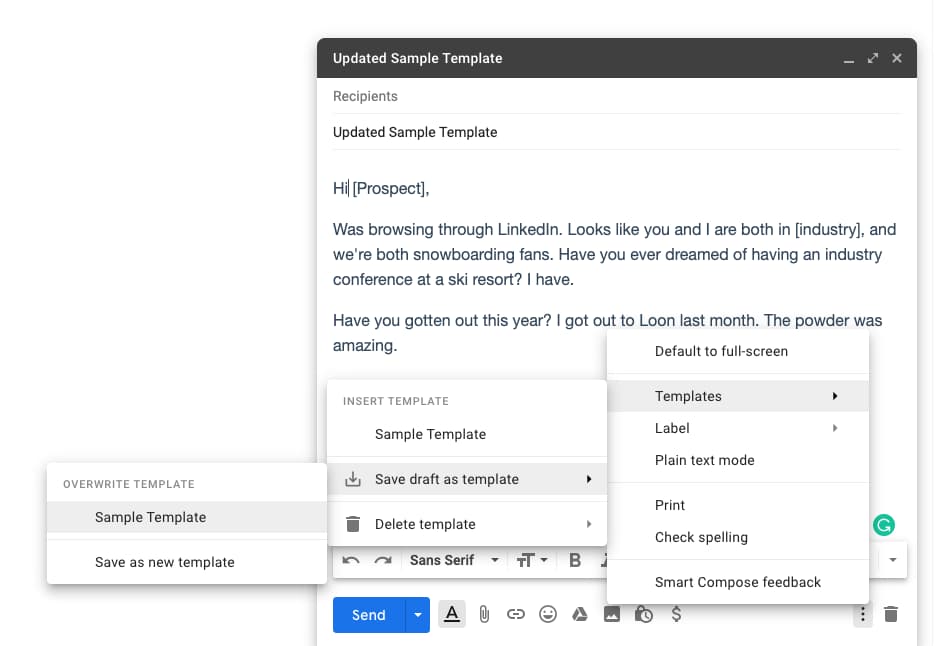934x646 pixels.
Task: Choose Save as new template
Action: [166, 562]
